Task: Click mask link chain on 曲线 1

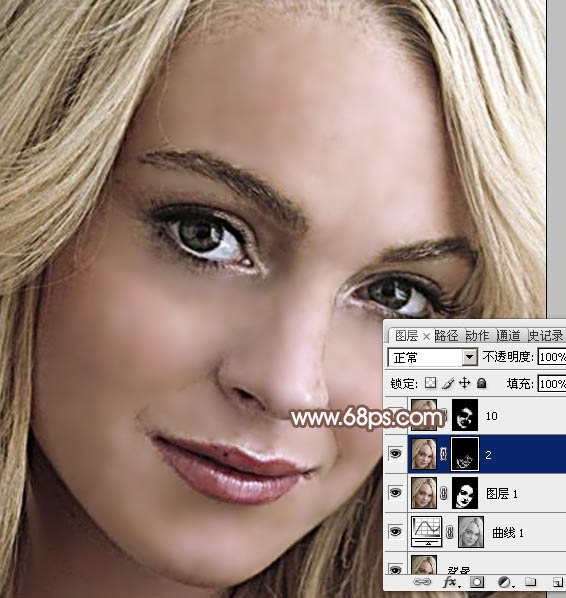Action: click(450, 532)
